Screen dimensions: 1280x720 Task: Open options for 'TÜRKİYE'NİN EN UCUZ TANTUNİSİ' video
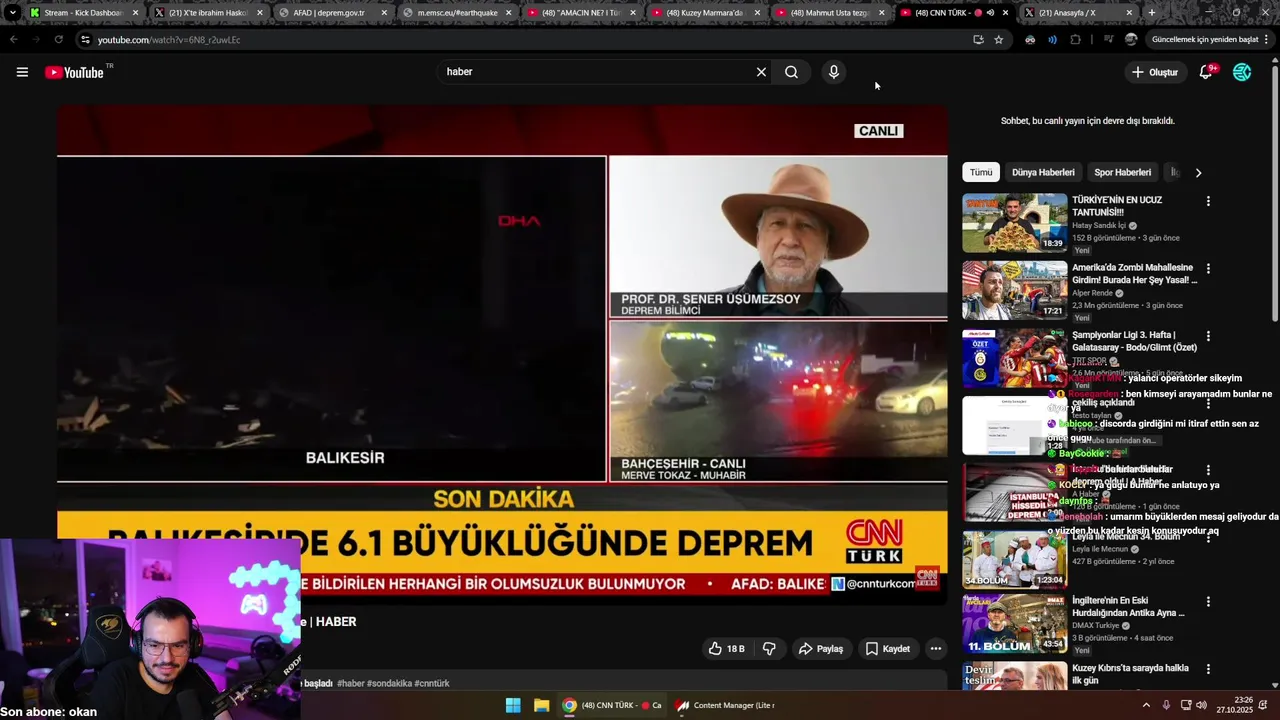[1208, 201]
